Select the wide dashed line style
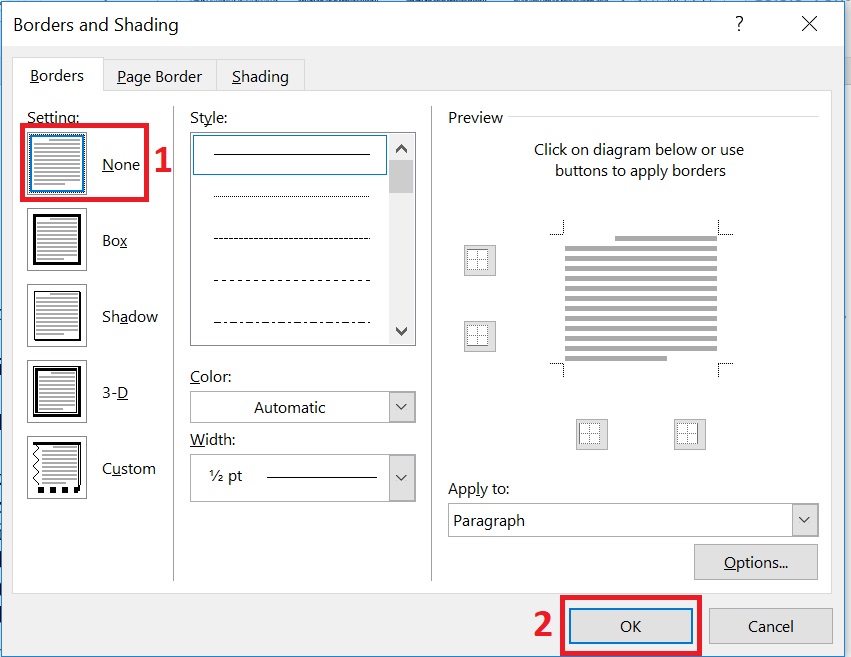Viewport: 851px width, 657px height. [290, 280]
